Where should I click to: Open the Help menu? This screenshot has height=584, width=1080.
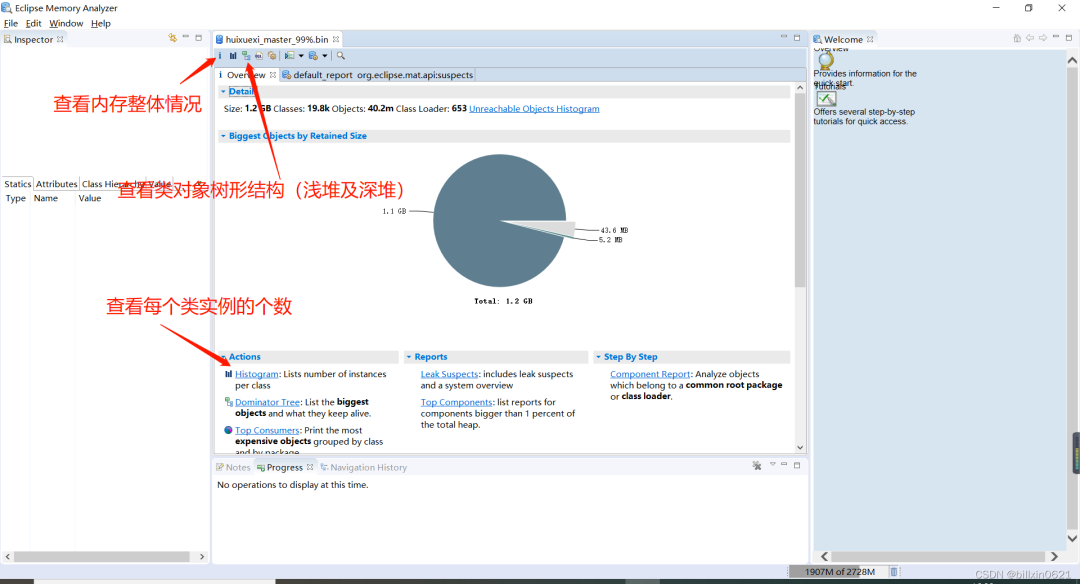tap(101, 23)
